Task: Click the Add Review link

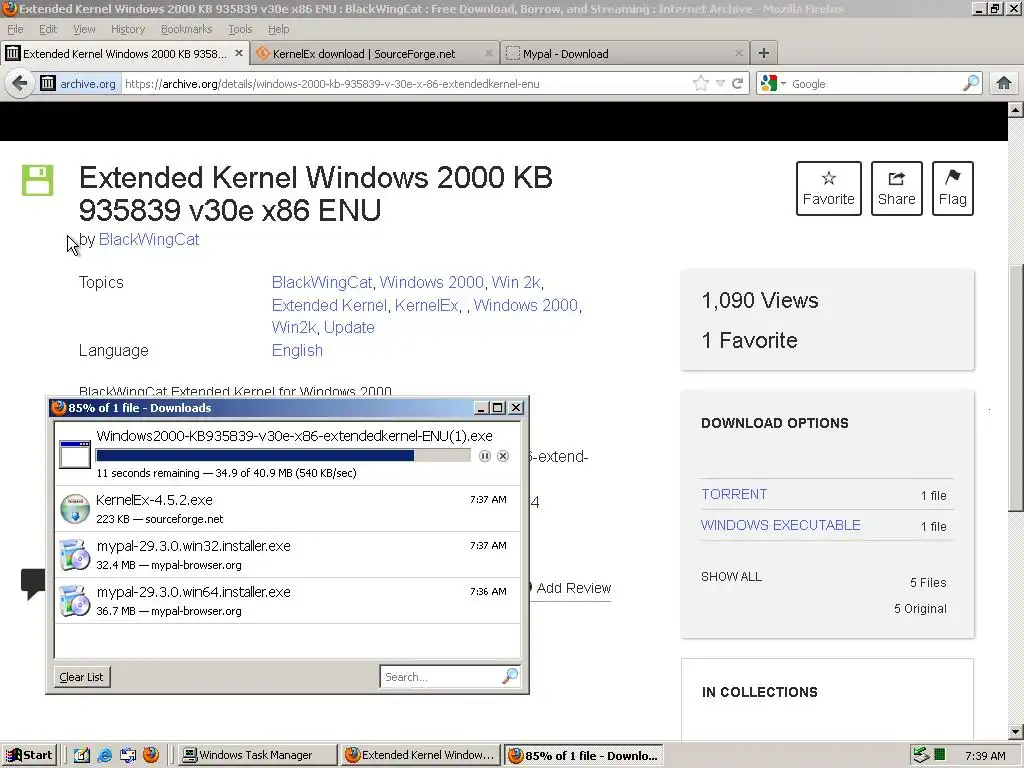Action: point(573,588)
